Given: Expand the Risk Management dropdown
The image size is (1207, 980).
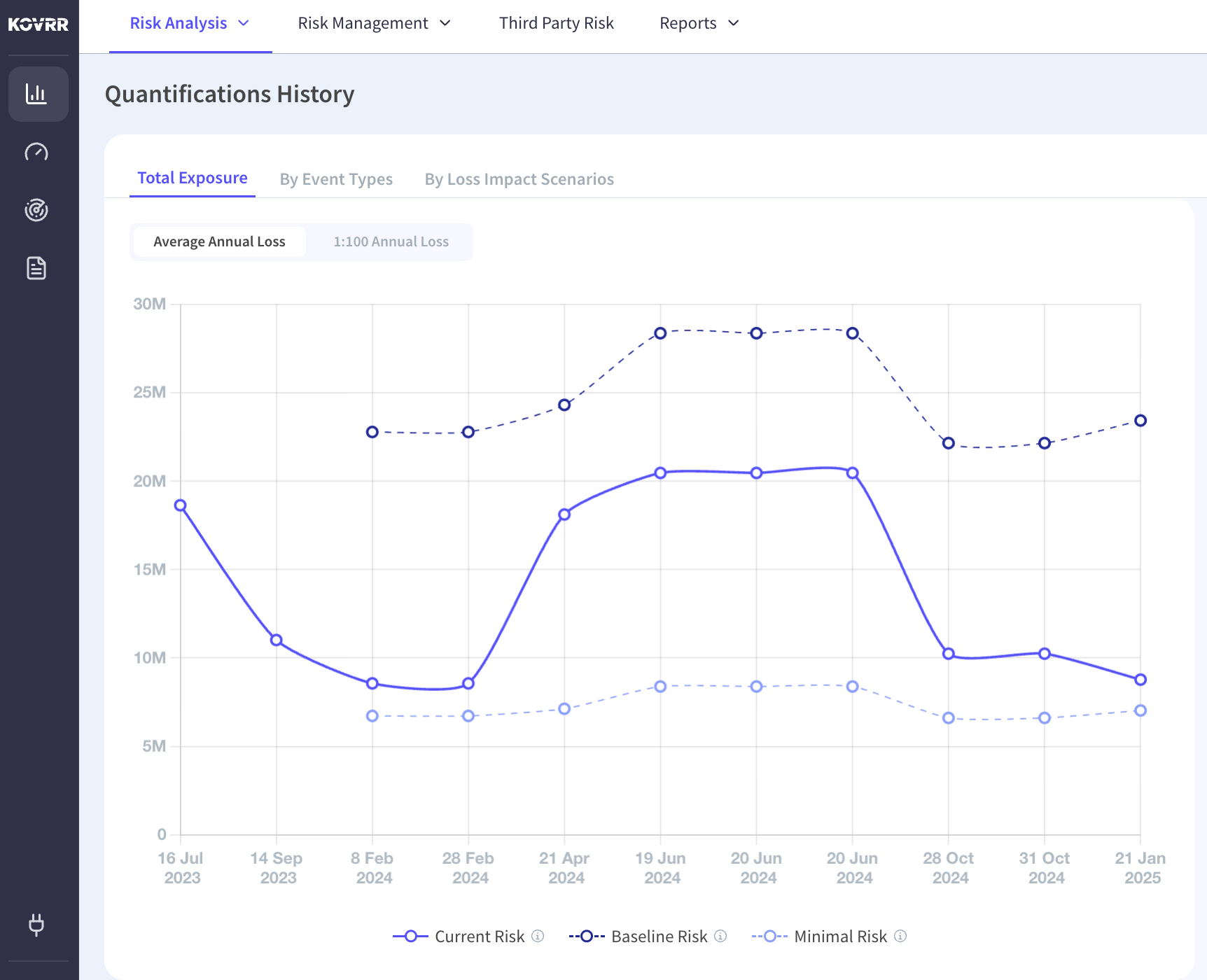Looking at the screenshot, I should click(x=375, y=24).
